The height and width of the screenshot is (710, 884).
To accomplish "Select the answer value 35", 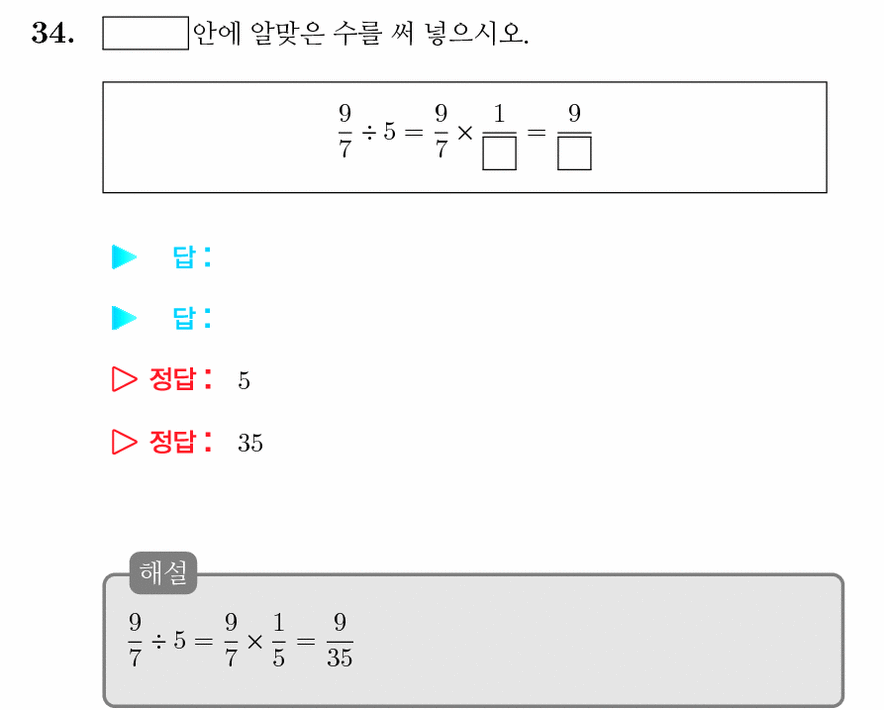I will (250, 443).
